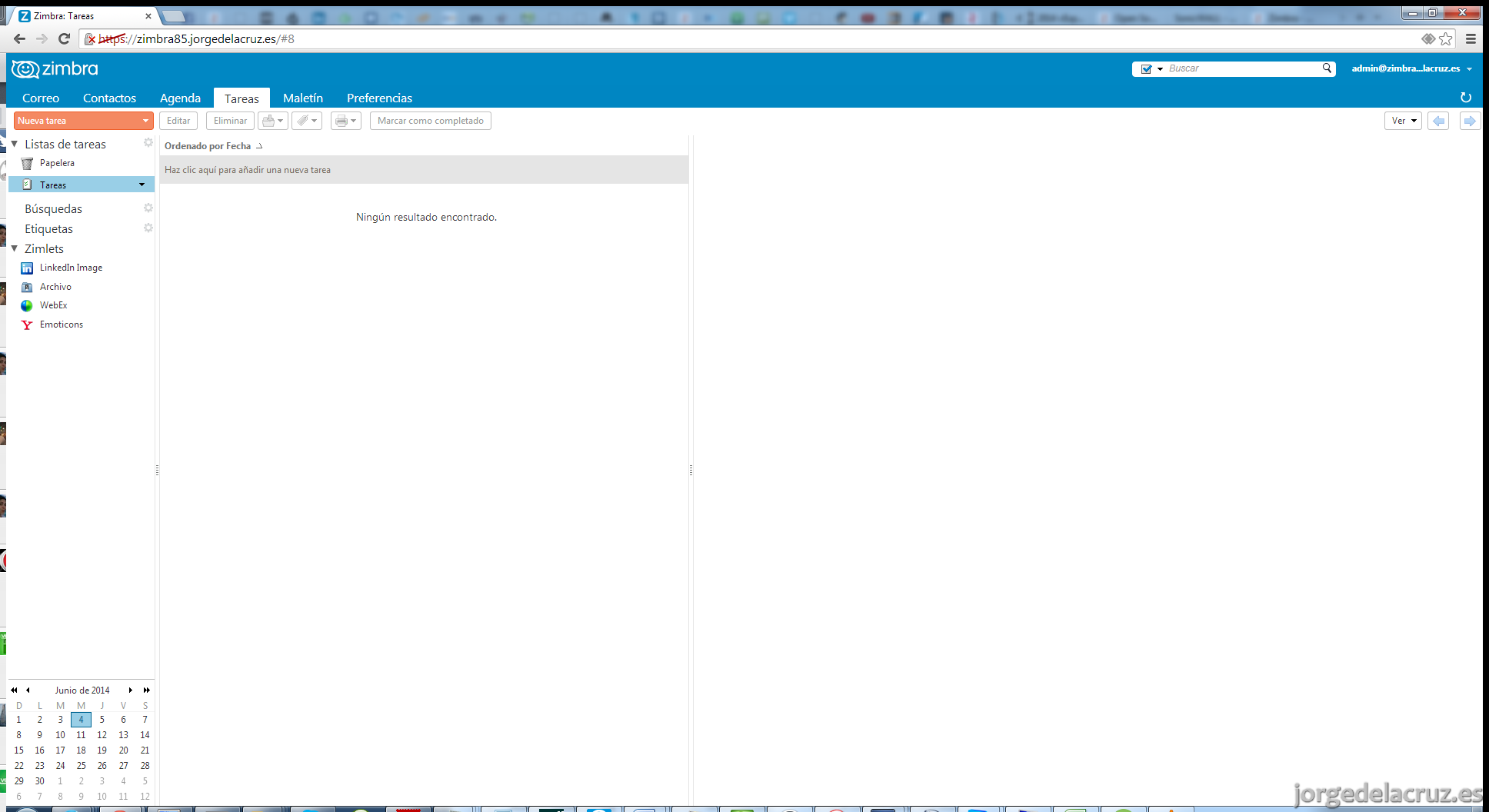Open the print toolbar button
This screenshot has width=1489, height=812.
(346, 121)
